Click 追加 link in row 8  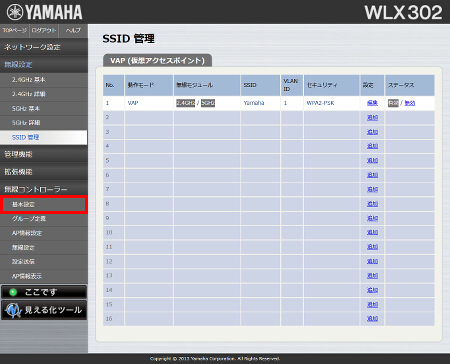click(372, 204)
